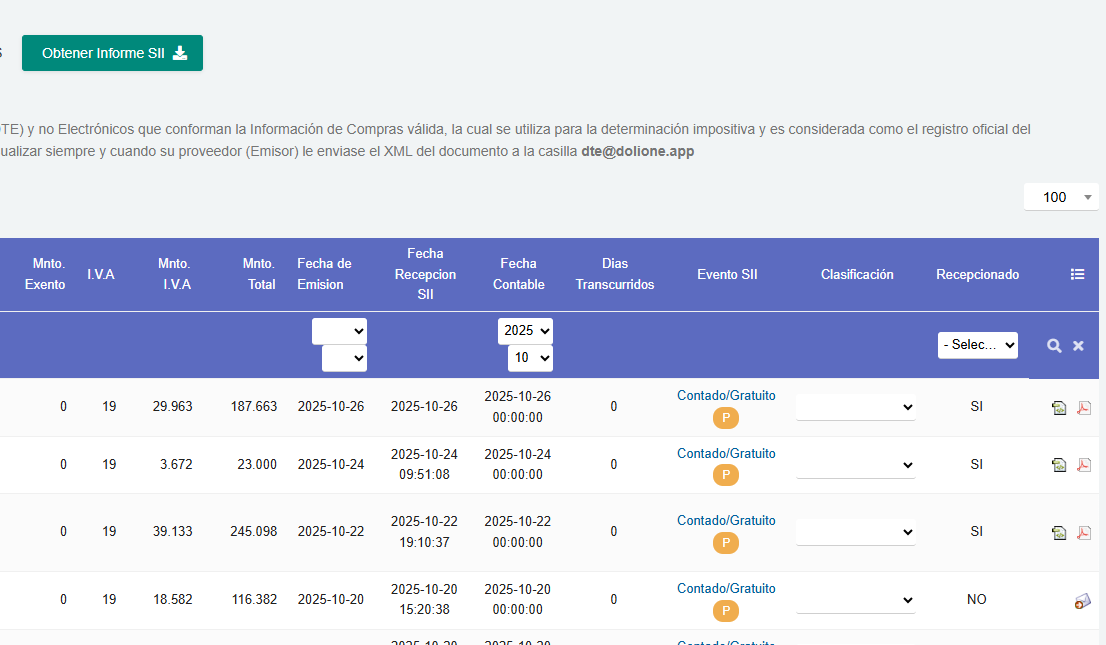
Task: Click the Evento SII column header
Action: [x=727, y=274]
